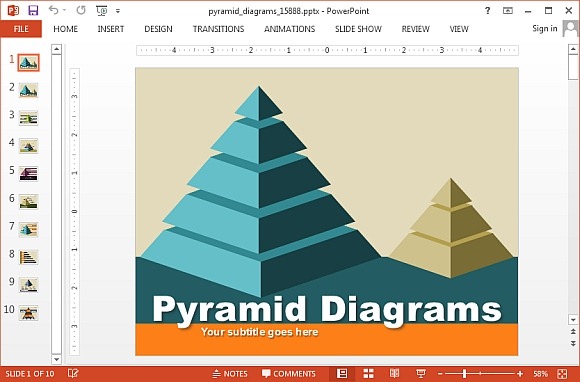
Task: Switch to the REVIEW ribbon tab
Action: [415, 29]
